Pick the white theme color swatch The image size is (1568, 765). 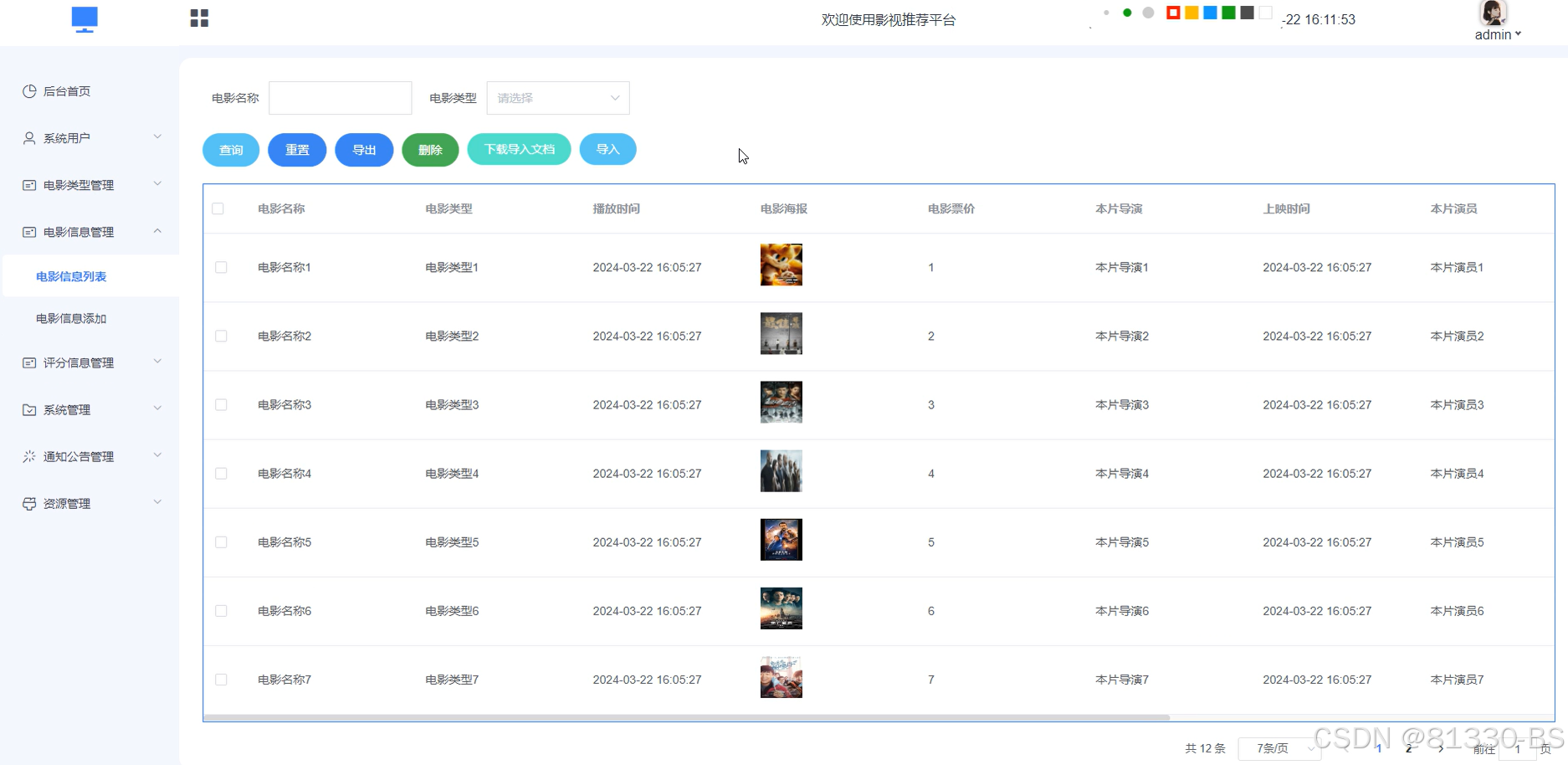click(x=1265, y=13)
